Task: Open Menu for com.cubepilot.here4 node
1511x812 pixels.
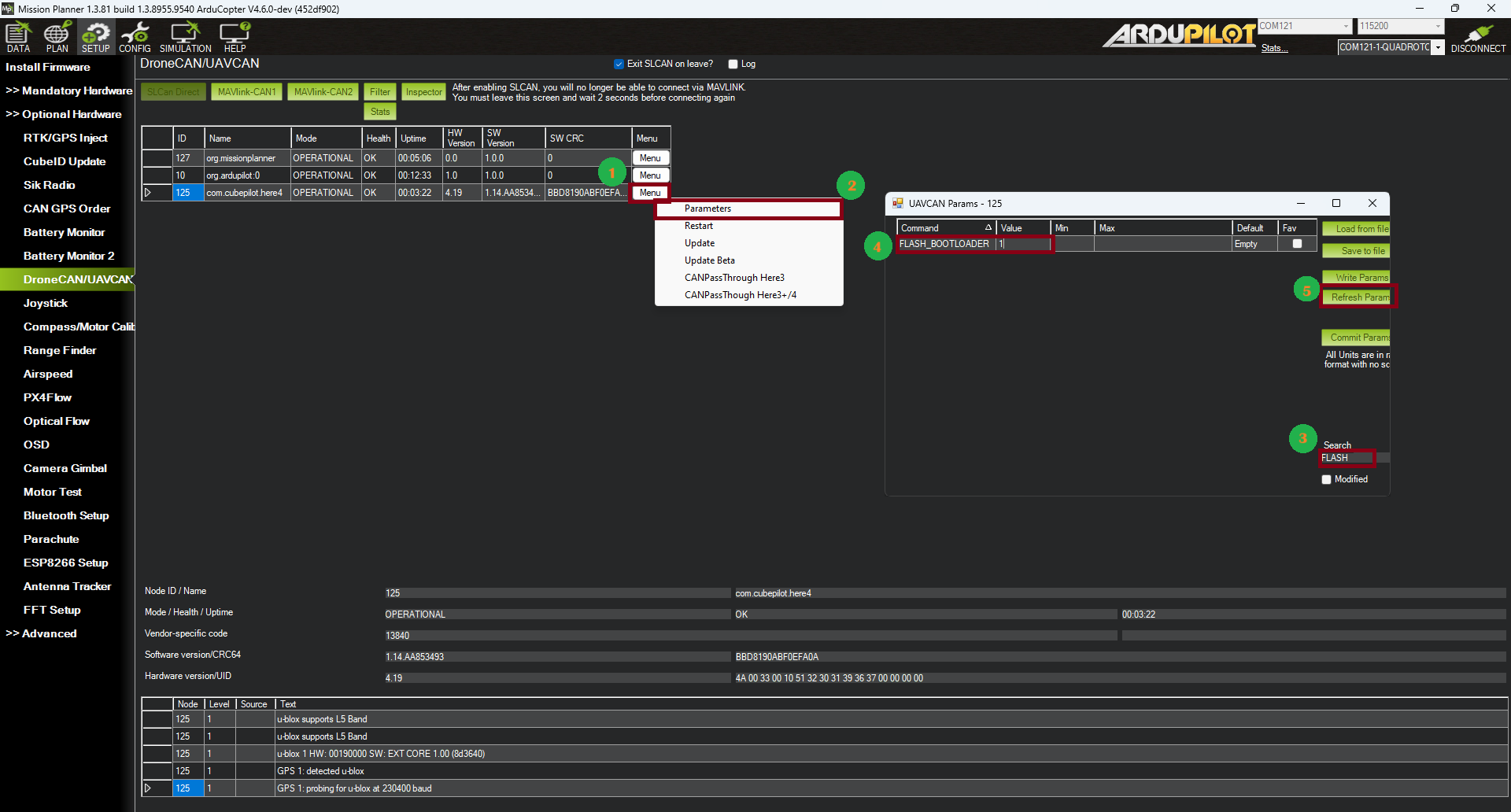Action: 650,193
